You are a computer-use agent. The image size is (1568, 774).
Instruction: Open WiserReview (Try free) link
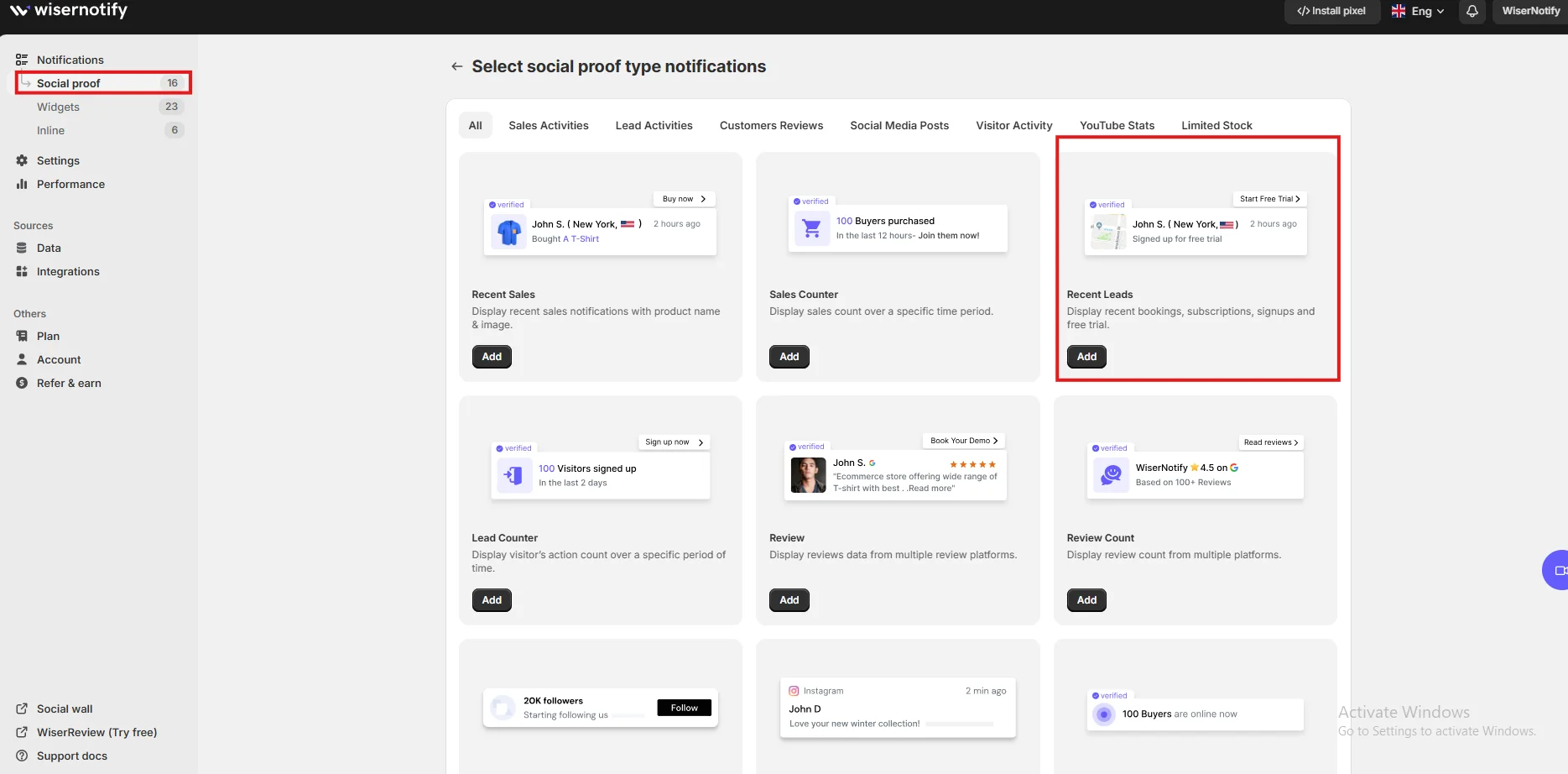pyautogui.click(x=96, y=732)
